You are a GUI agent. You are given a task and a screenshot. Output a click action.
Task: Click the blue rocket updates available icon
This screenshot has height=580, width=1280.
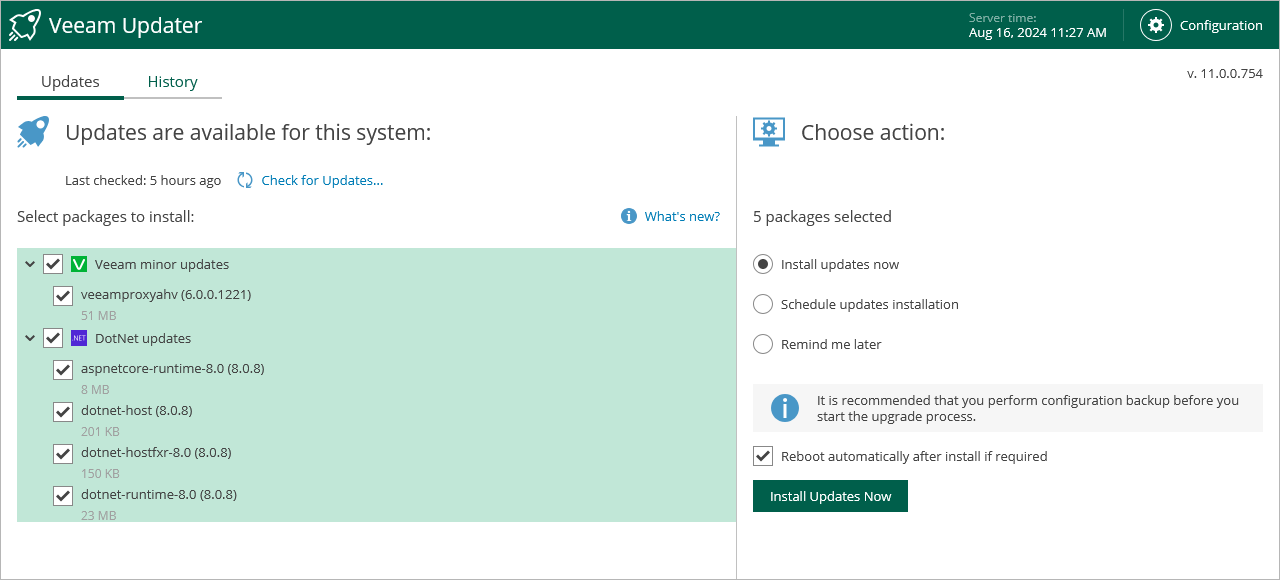click(33, 132)
